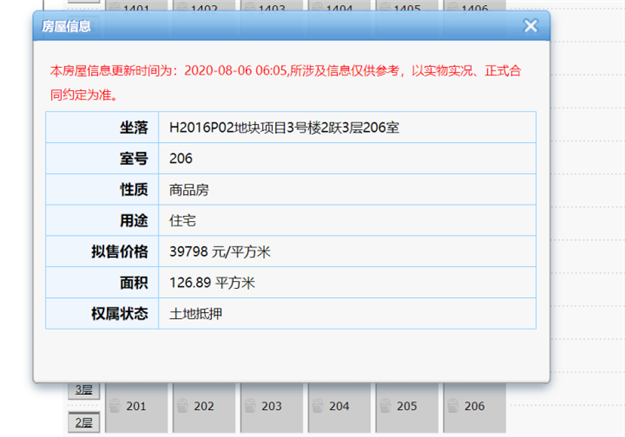The height and width of the screenshot is (437, 625).
Task: Click the icon beside room 205
Action: click(x=385, y=406)
